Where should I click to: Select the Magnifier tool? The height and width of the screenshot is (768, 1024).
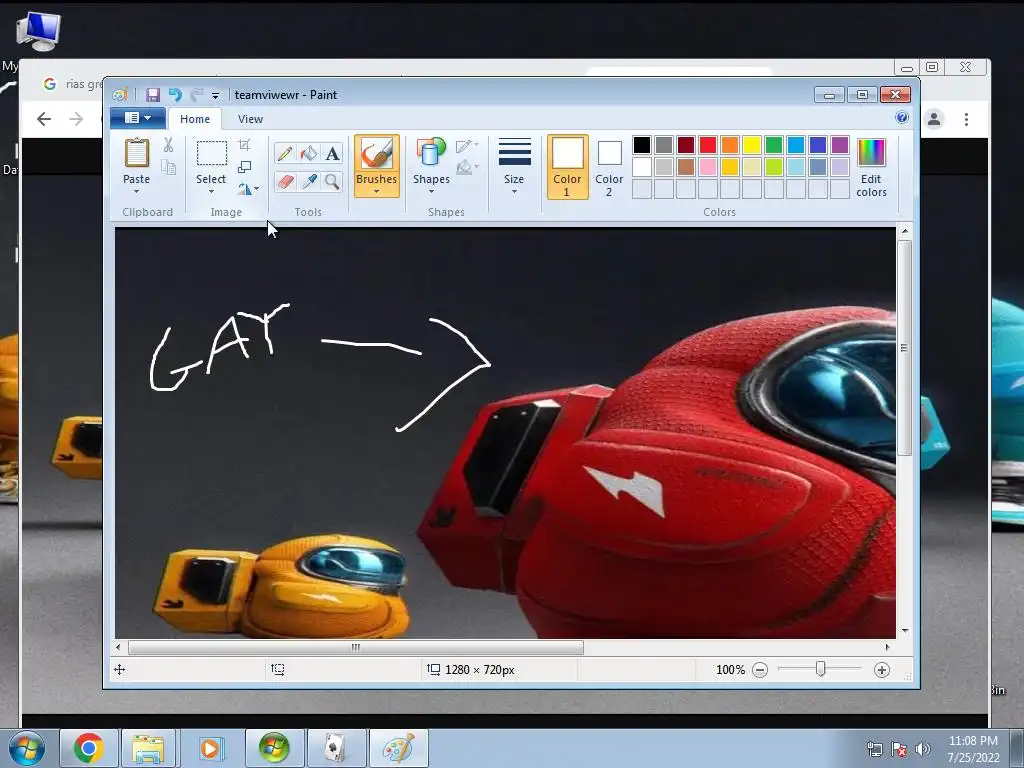(332, 181)
